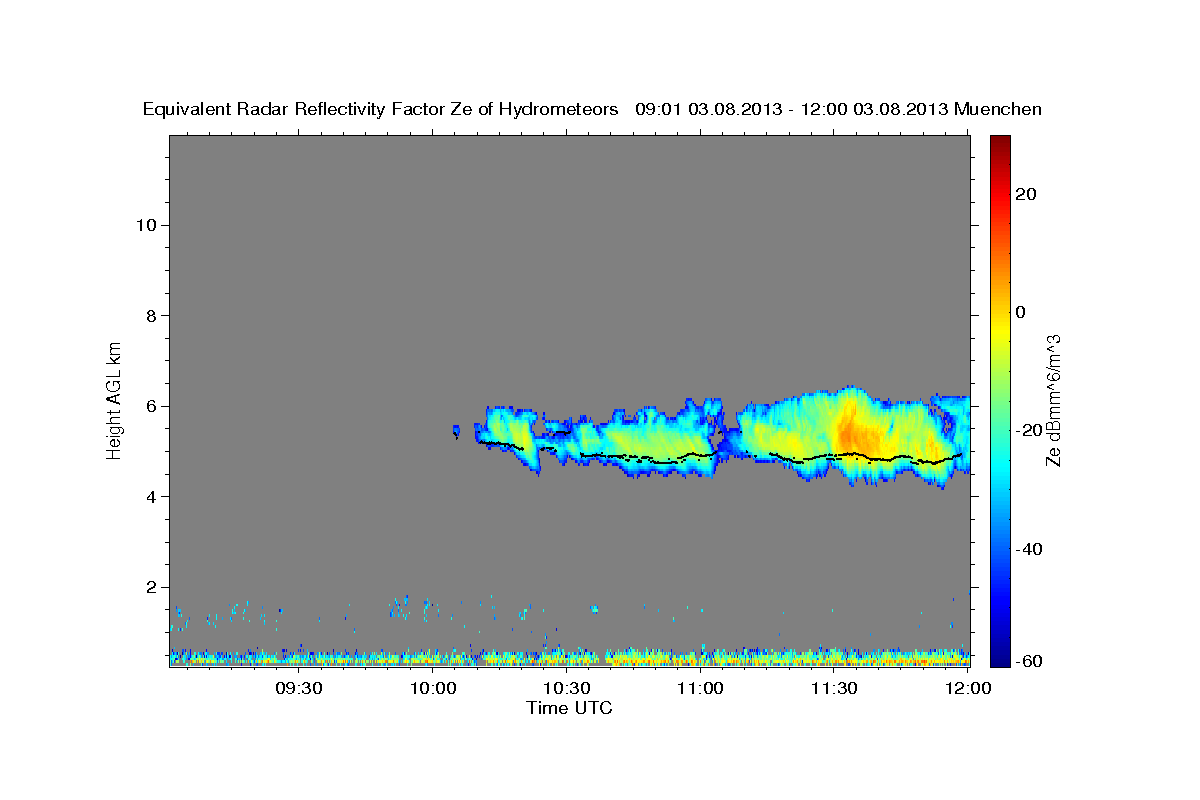
Task: Click the 09:30 time tick label
Action: [x=299, y=689]
